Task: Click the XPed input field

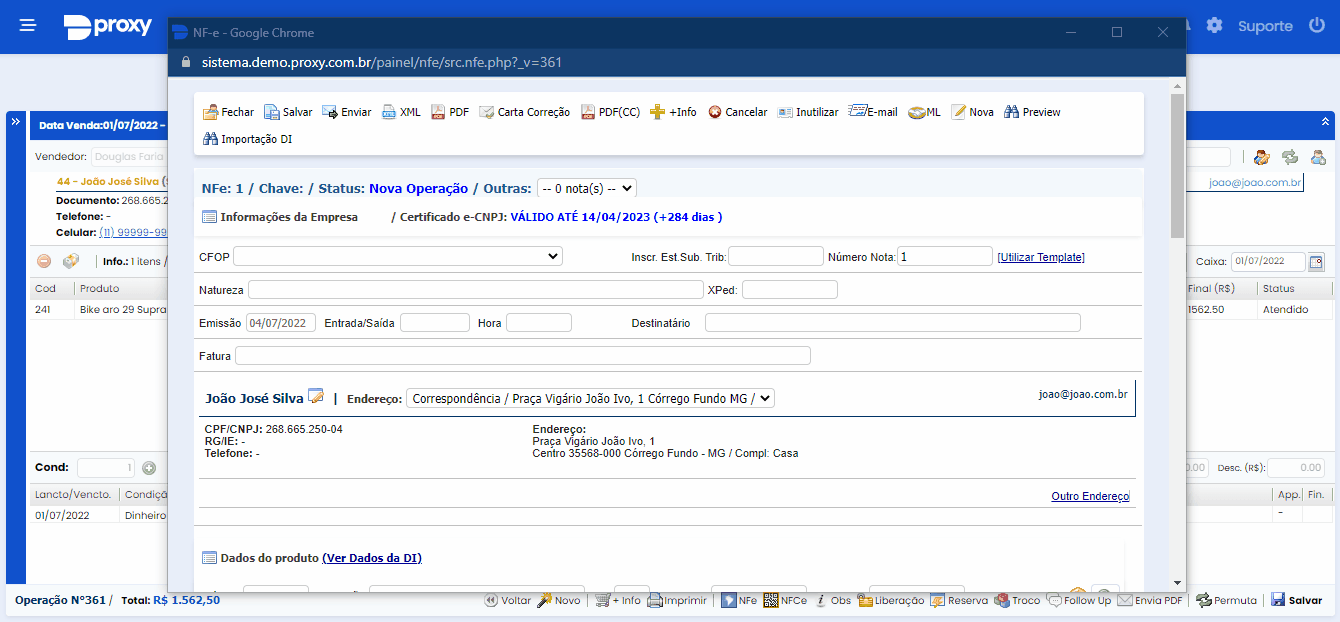Action: coord(790,289)
